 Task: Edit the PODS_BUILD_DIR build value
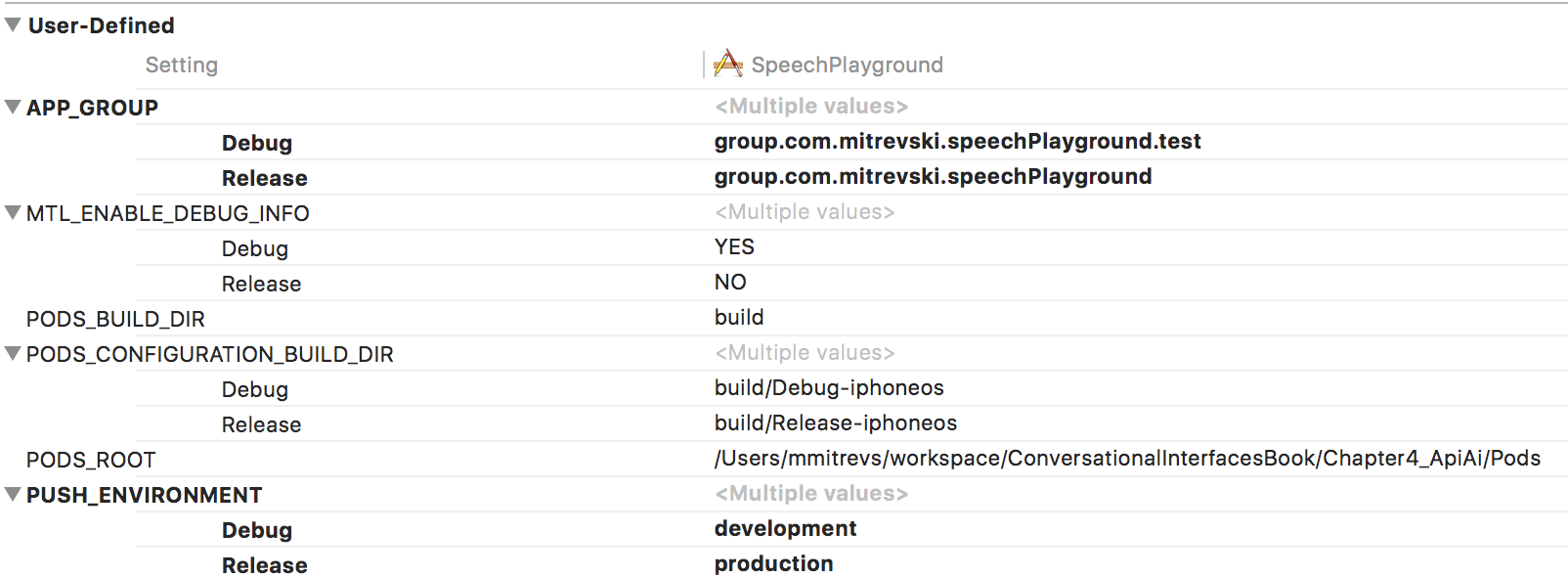(739, 318)
